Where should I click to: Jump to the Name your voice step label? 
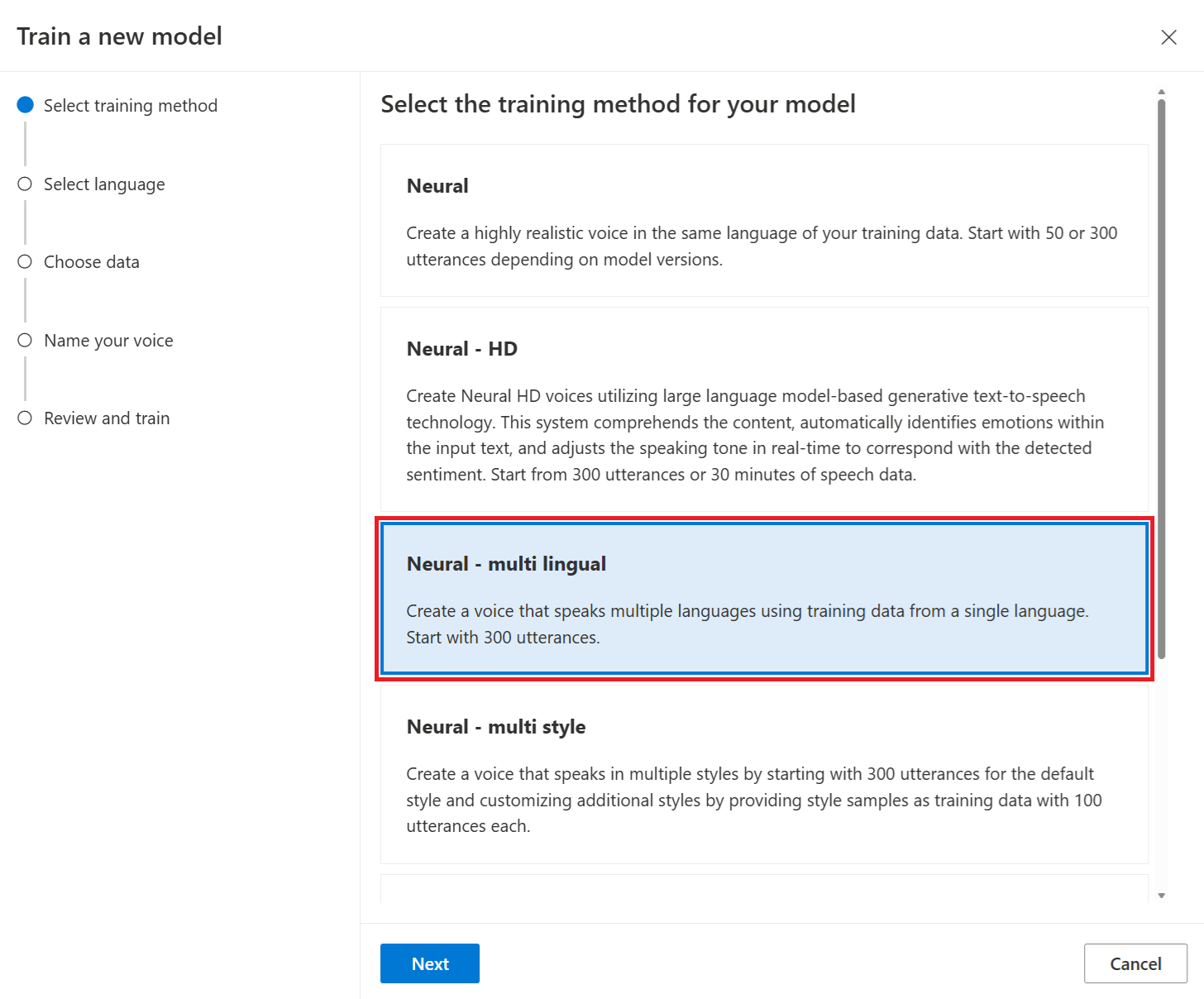(108, 341)
